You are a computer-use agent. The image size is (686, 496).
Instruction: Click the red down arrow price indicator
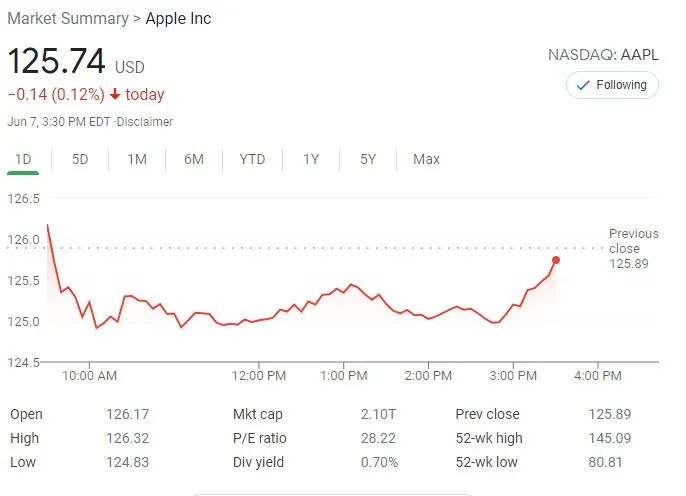[x=116, y=95]
